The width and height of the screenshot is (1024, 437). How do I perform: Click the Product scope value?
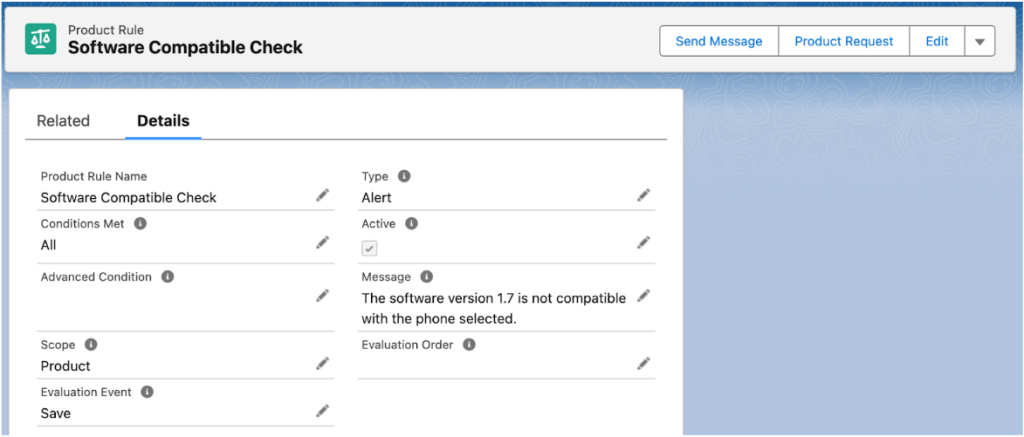point(66,366)
